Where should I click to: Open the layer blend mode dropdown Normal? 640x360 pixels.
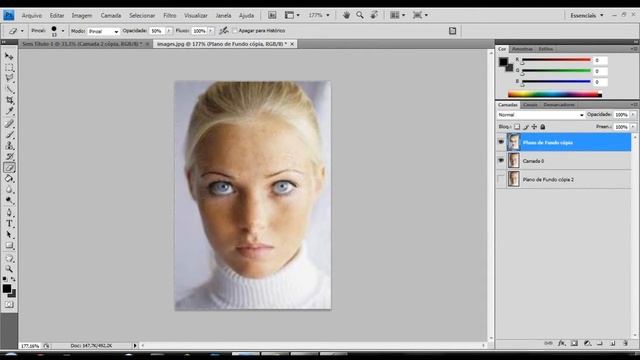coord(541,115)
